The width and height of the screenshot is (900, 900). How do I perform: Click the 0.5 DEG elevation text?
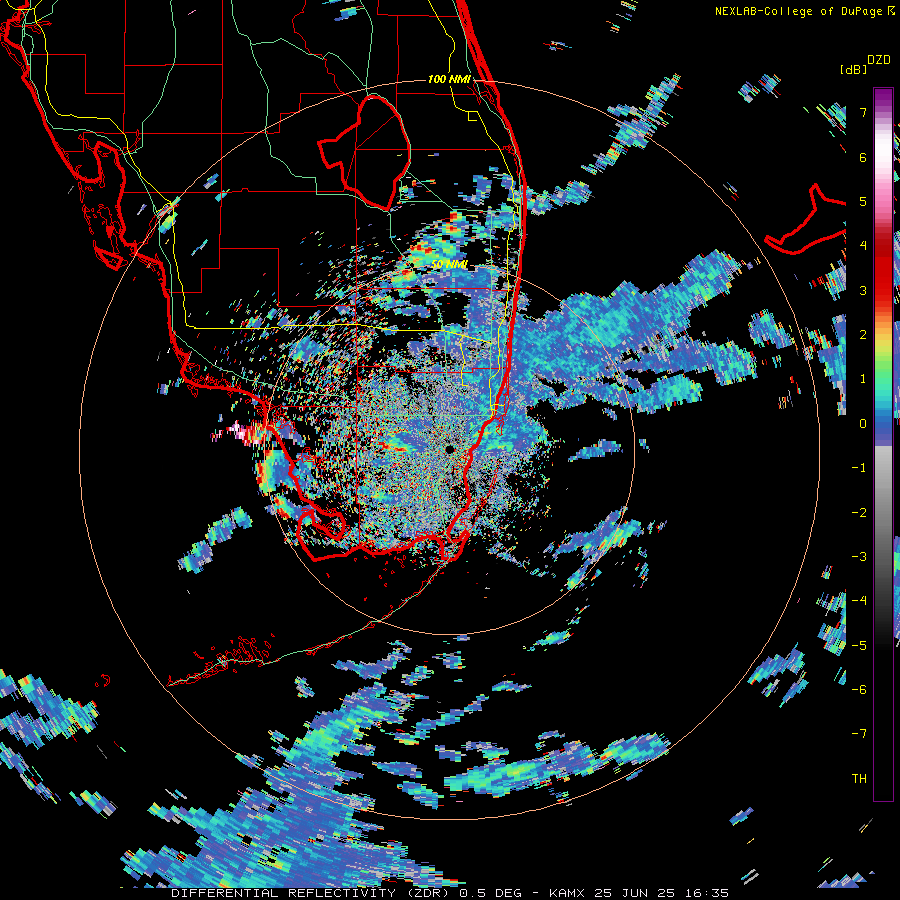click(x=490, y=893)
